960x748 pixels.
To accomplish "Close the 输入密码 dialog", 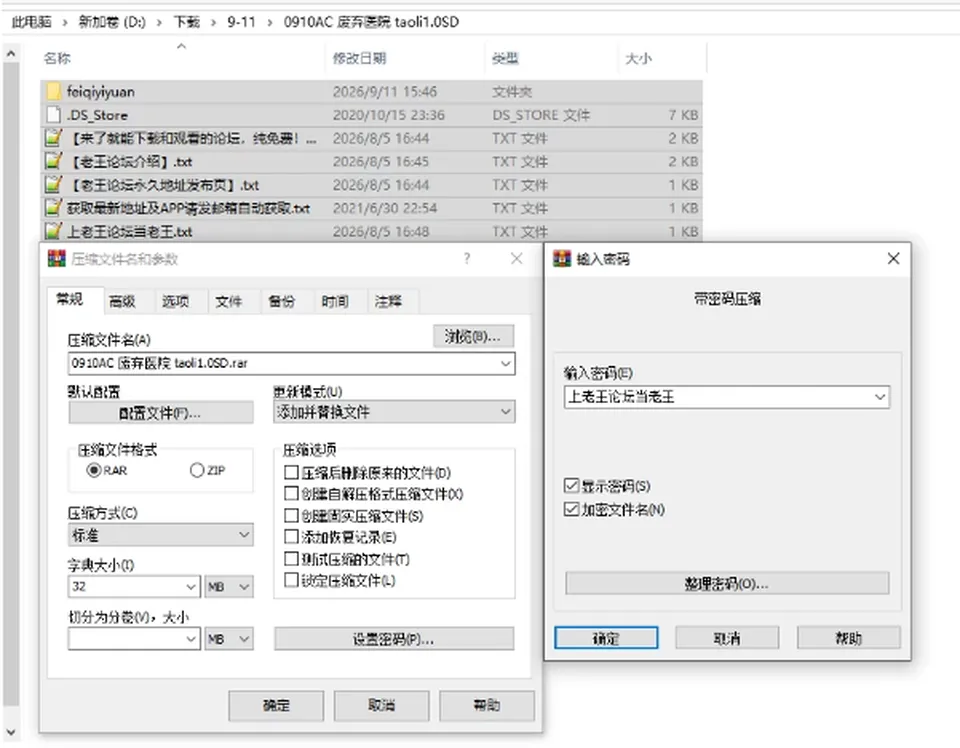I will pyautogui.click(x=893, y=258).
